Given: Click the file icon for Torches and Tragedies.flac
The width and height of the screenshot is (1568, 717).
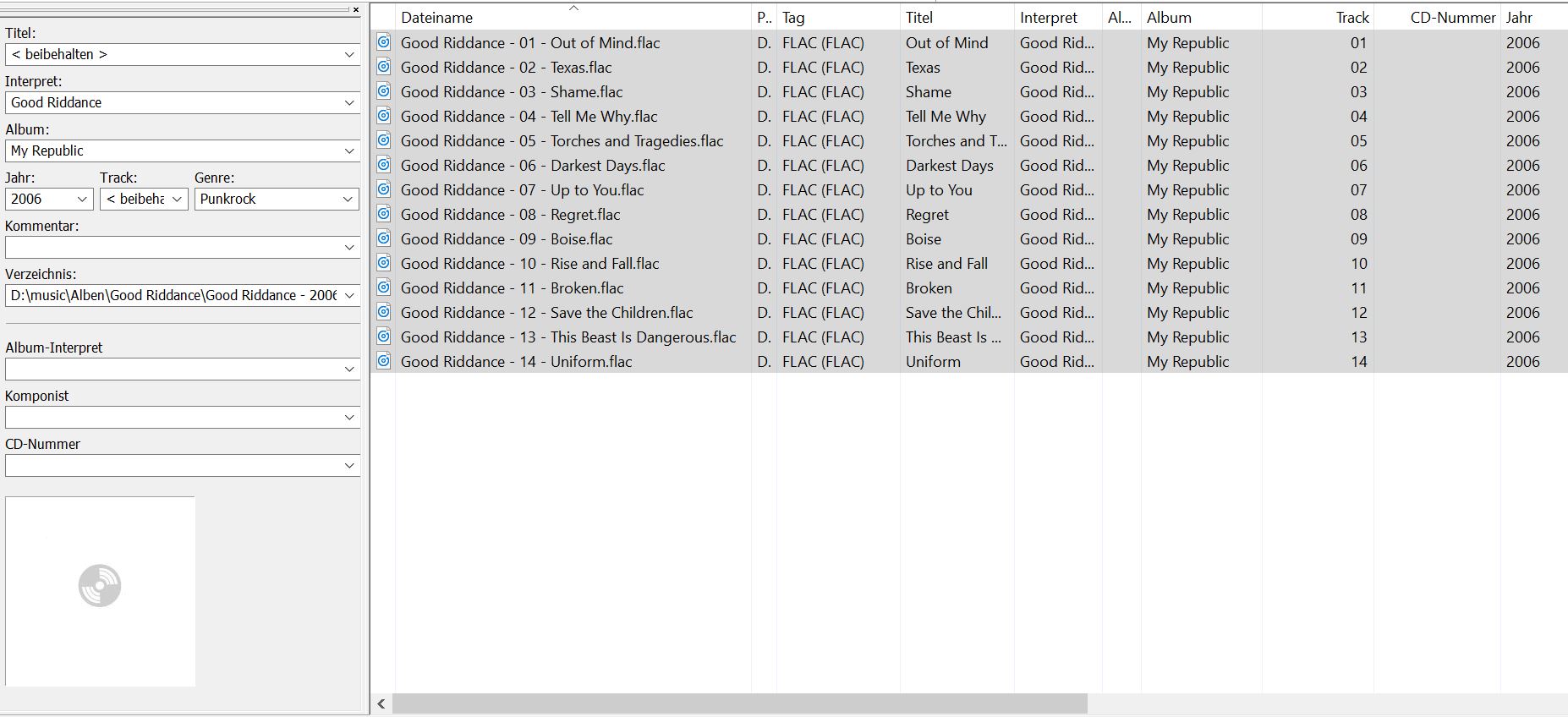Looking at the screenshot, I should 383,140.
